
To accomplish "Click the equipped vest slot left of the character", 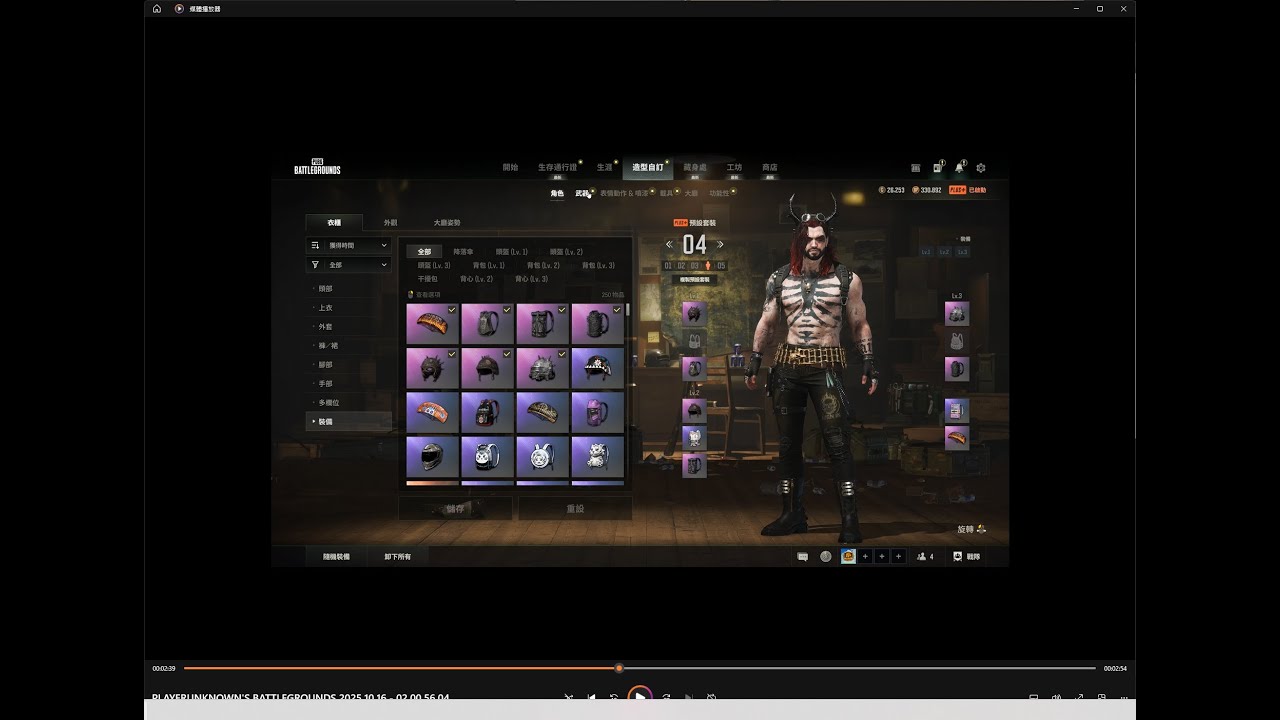I will pos(694,340).
